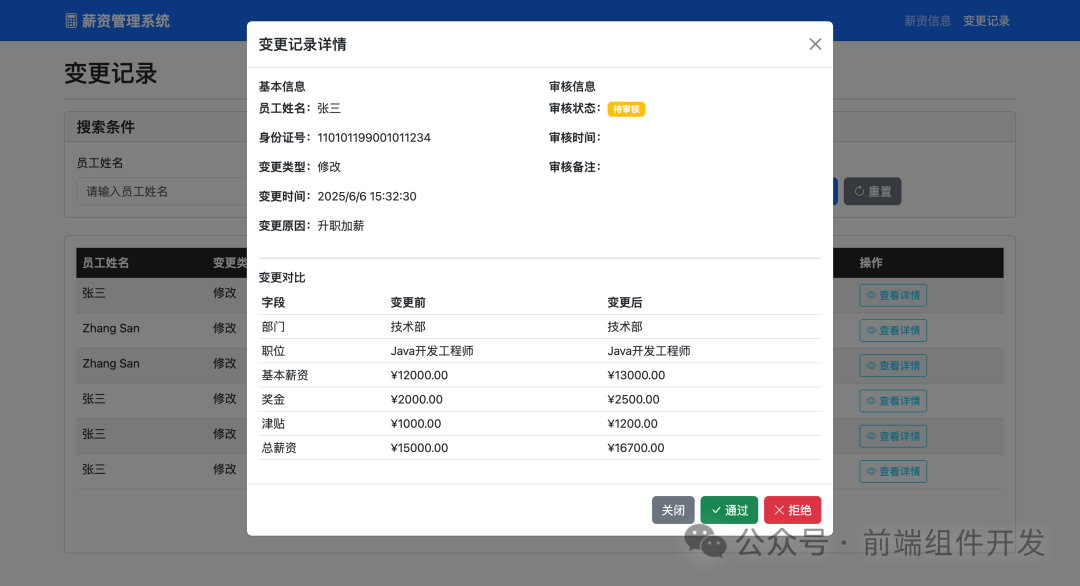The height and width of the screenshot is (586, 1080).
Task: Close the 变更记录详情 dialog with X icon
Action: tap(815, 44)
